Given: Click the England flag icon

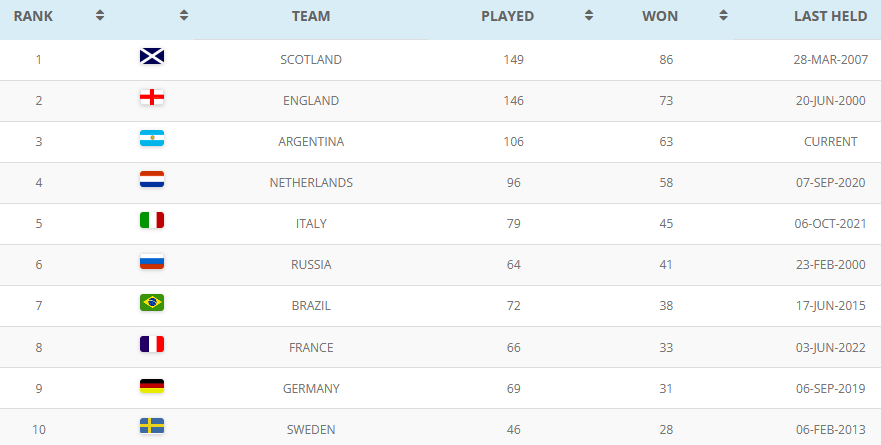Looking at the screenshot, I should click(152, 97).
